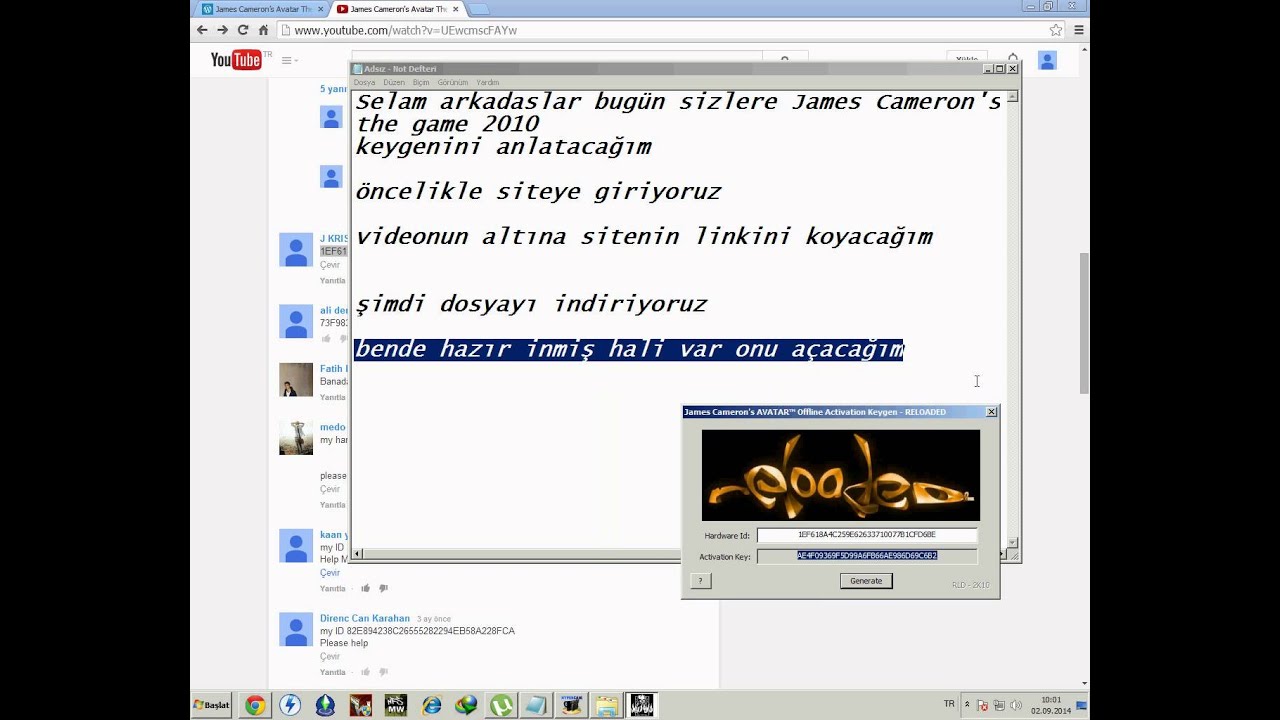Open the YouTube guide menu icon
1280x720 pixels.
290,61
